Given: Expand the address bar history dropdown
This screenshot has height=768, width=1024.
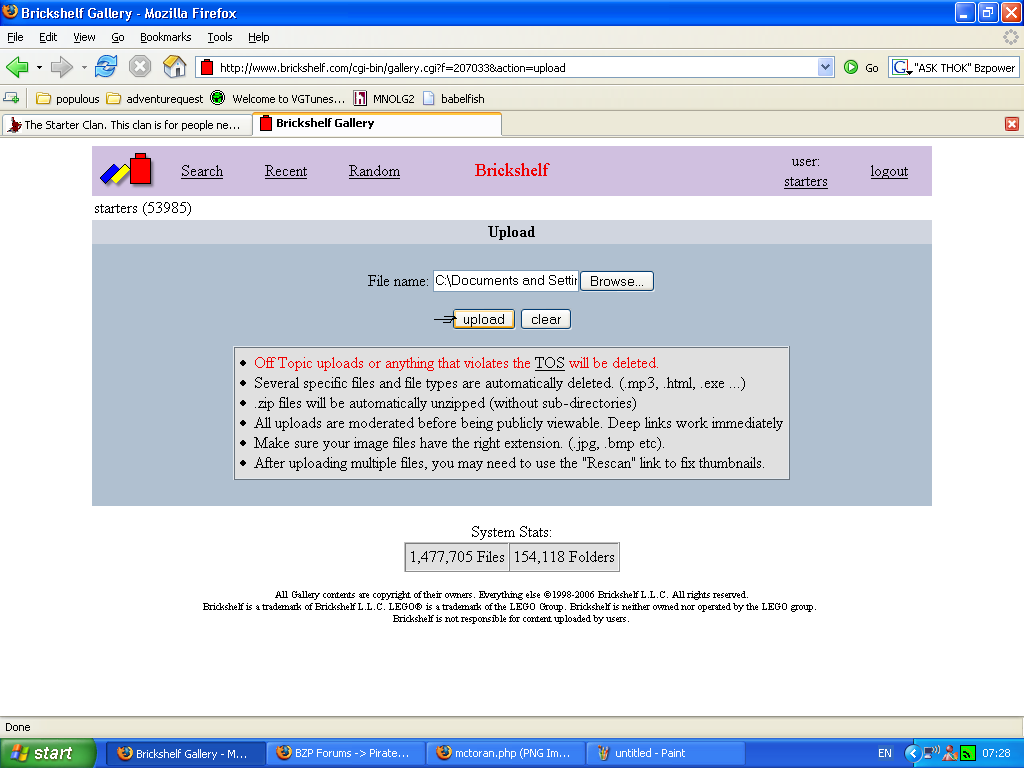Looking at the screenshot, I should point(826,67).
